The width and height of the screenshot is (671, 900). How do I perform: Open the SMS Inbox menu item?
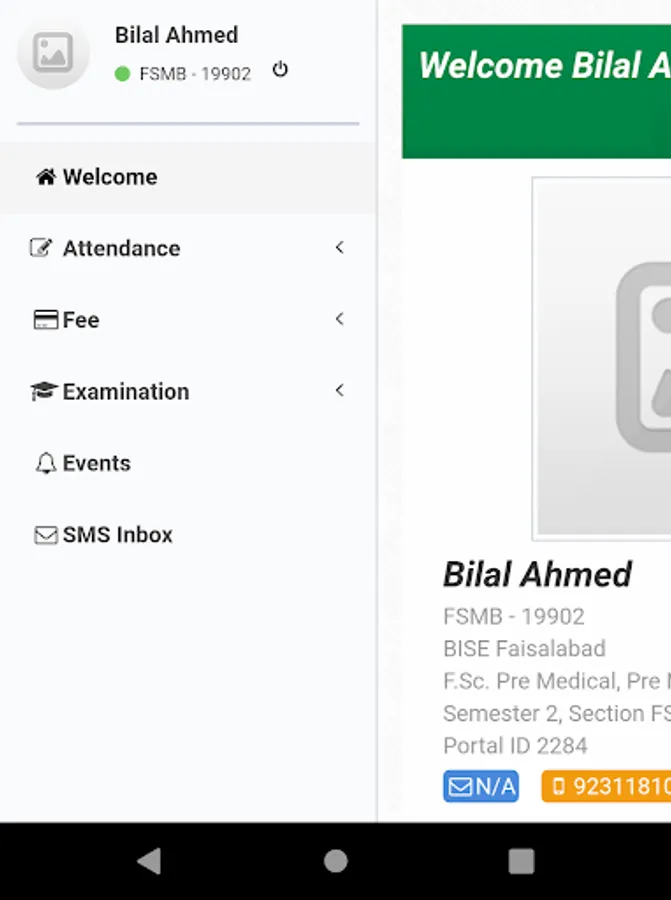117,535
